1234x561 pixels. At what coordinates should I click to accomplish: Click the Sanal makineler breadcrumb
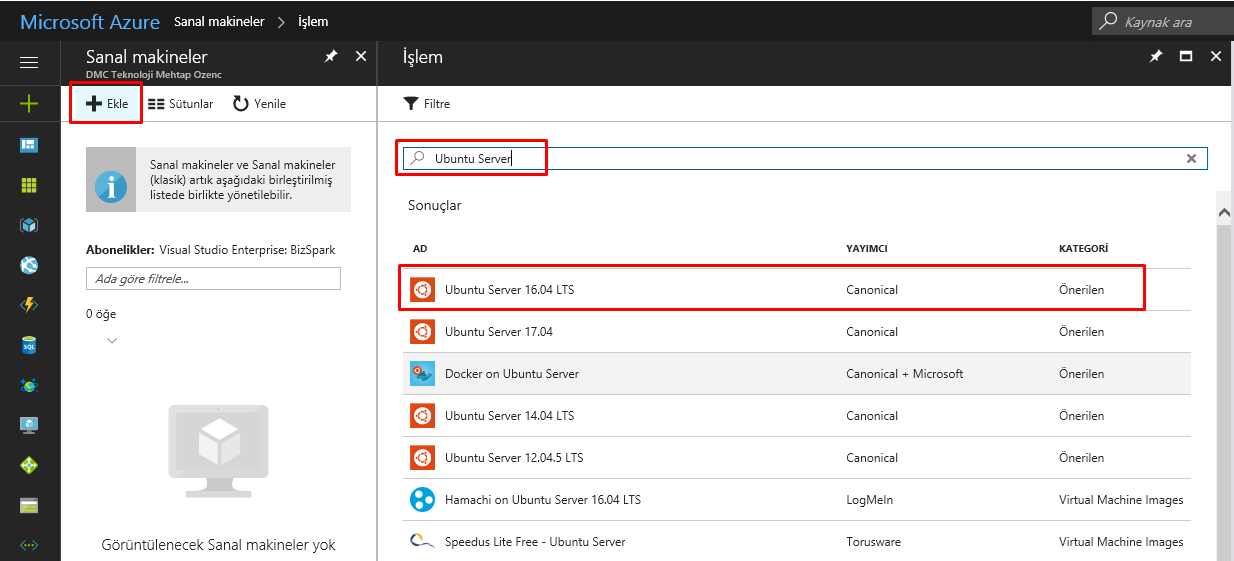(218, 21)
